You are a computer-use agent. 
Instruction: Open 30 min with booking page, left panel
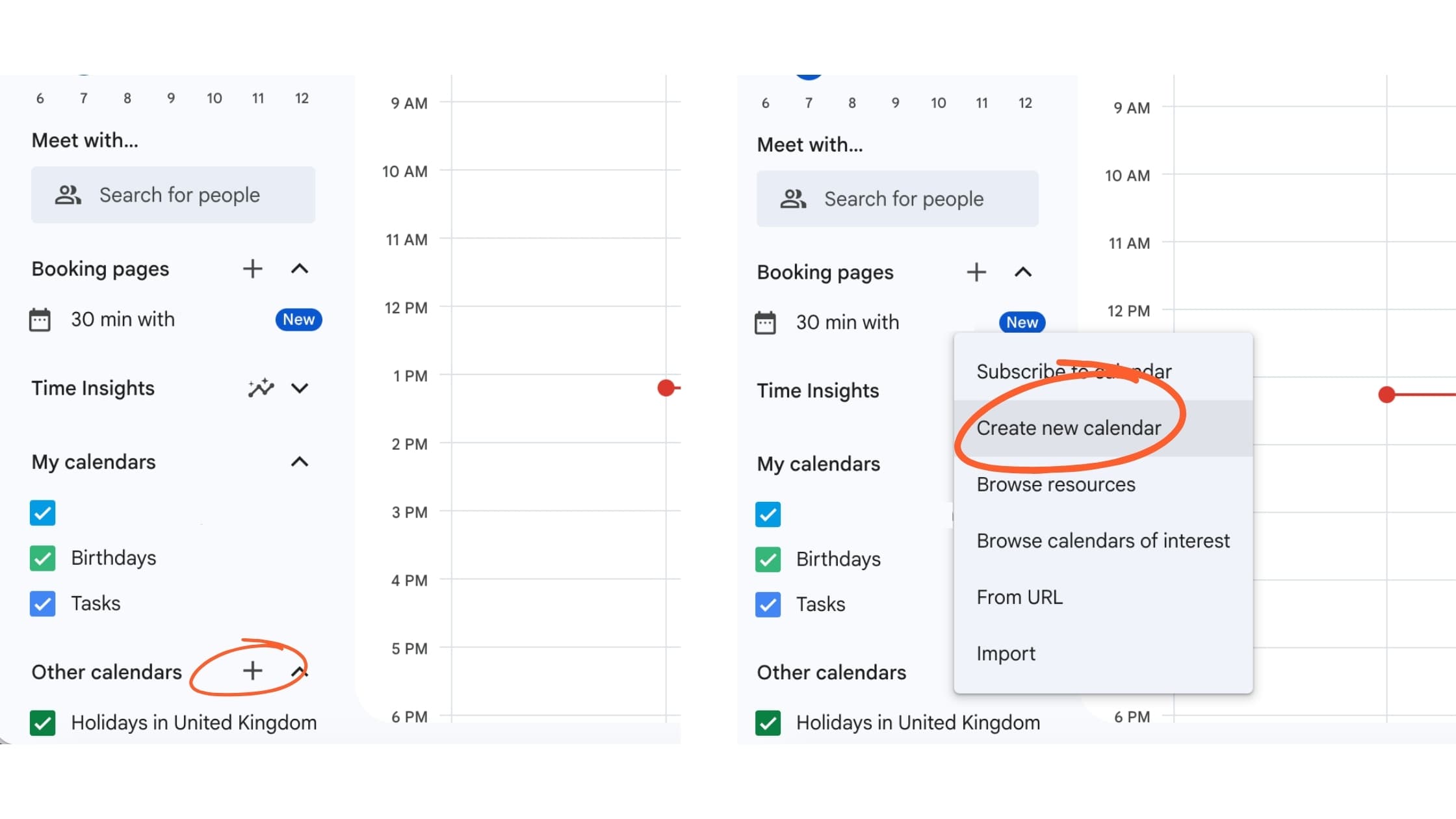(x=123, y=319)
